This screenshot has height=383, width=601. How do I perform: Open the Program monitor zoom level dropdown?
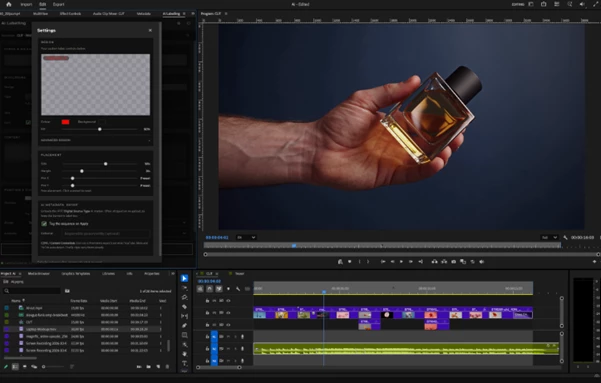246,237
